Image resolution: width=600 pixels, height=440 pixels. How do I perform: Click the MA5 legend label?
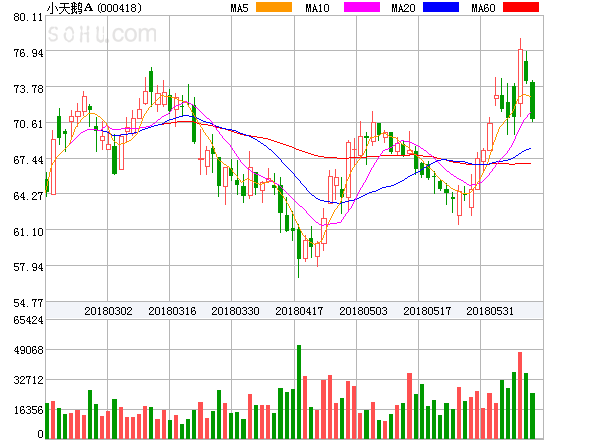(x=239, y=8)
